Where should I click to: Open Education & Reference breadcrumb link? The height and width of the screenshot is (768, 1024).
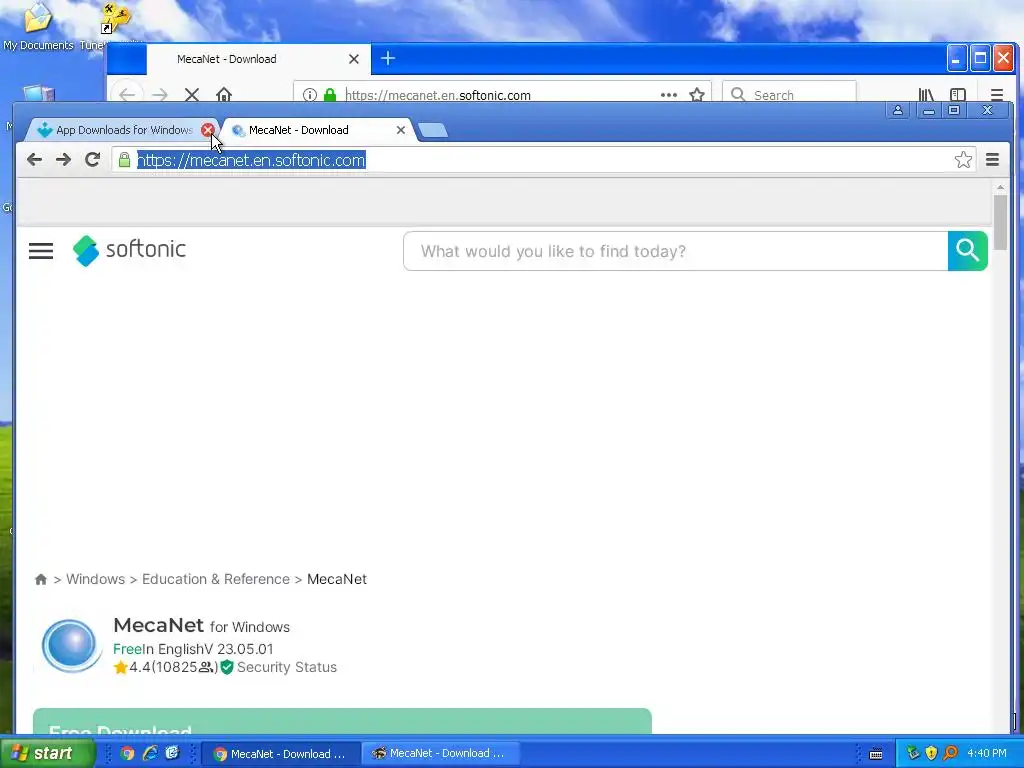tap(216, 579)
